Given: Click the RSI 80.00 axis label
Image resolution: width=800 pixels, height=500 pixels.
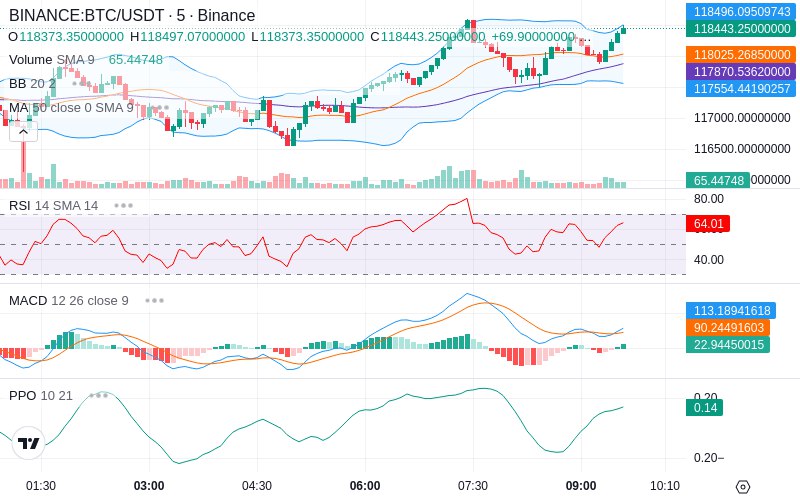Looking at the screenshot, I should tap(709, 199).
